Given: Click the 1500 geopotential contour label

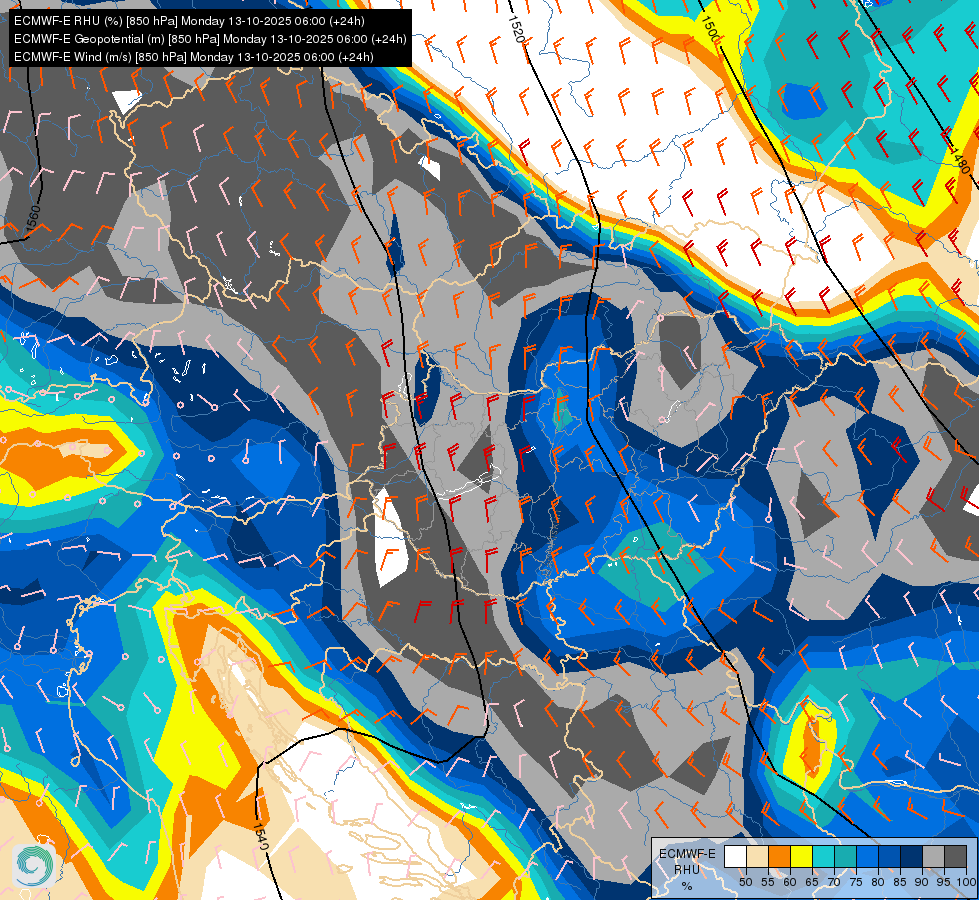Looking at the screenshot, I should pyautogui.click(x=711, y=29).
